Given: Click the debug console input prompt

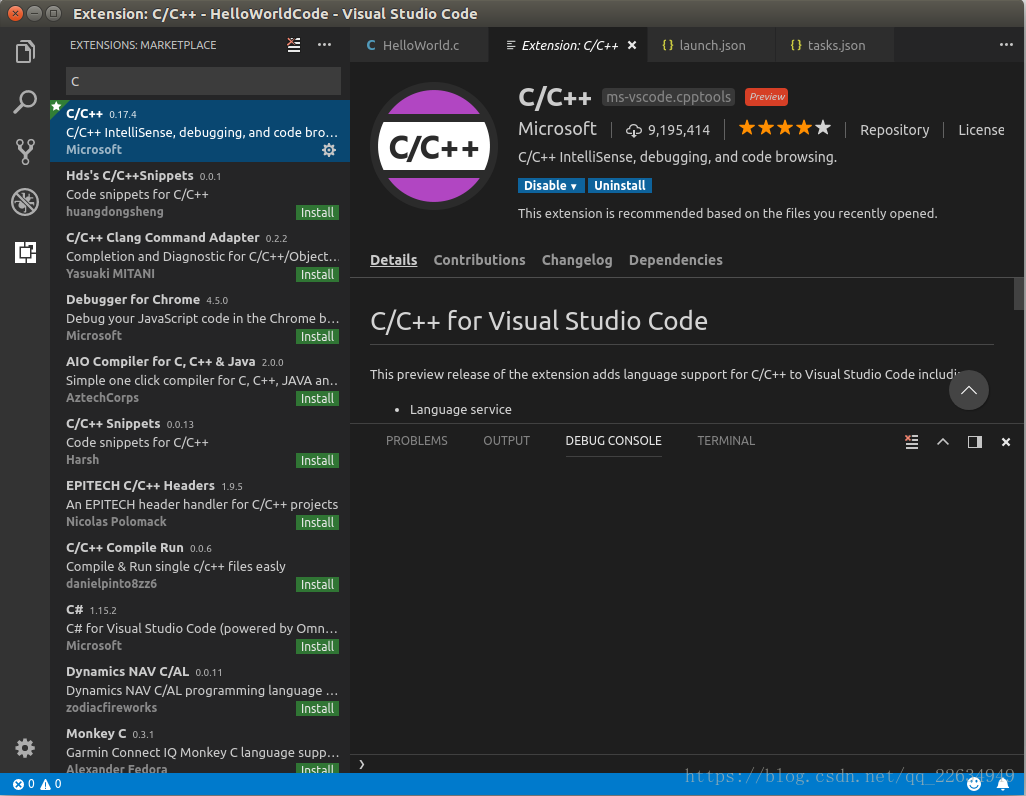Looking at the screenshot, I should pos(687,764).
